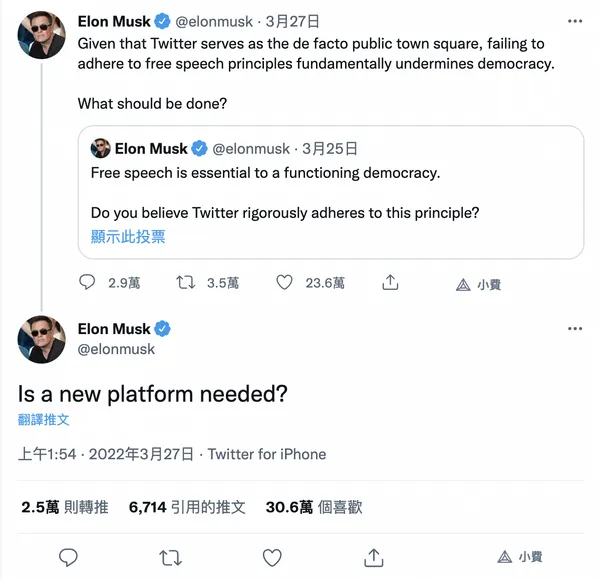
Task: Tap 小費 tip icon in bottom action bar
Action: (x=520, y=557)
